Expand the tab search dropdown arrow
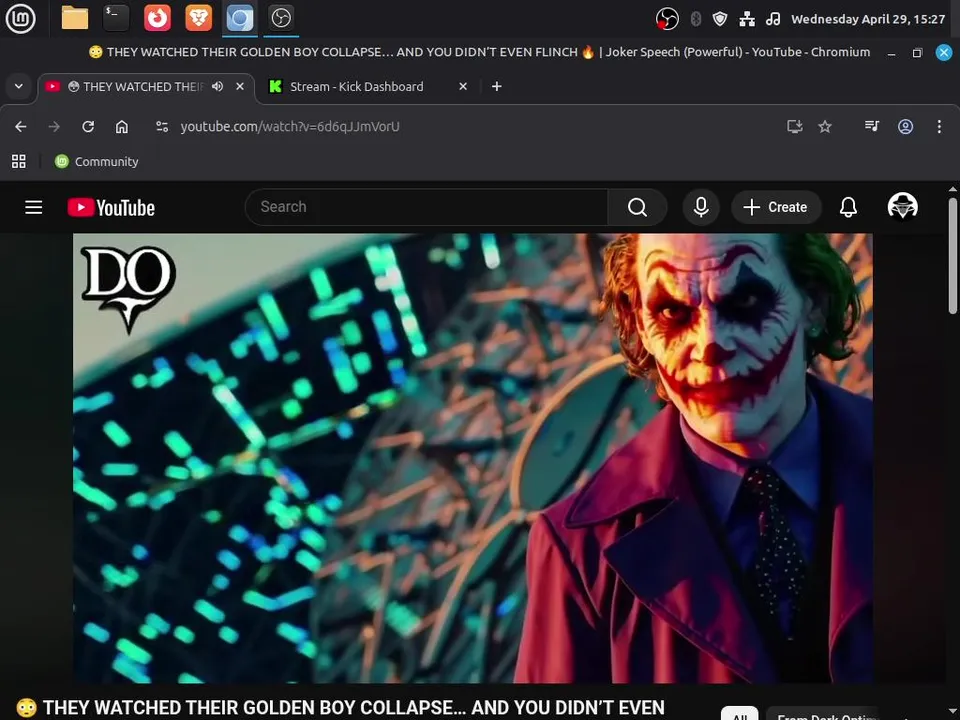Screen dimensions: 960x720 [19, 86]
